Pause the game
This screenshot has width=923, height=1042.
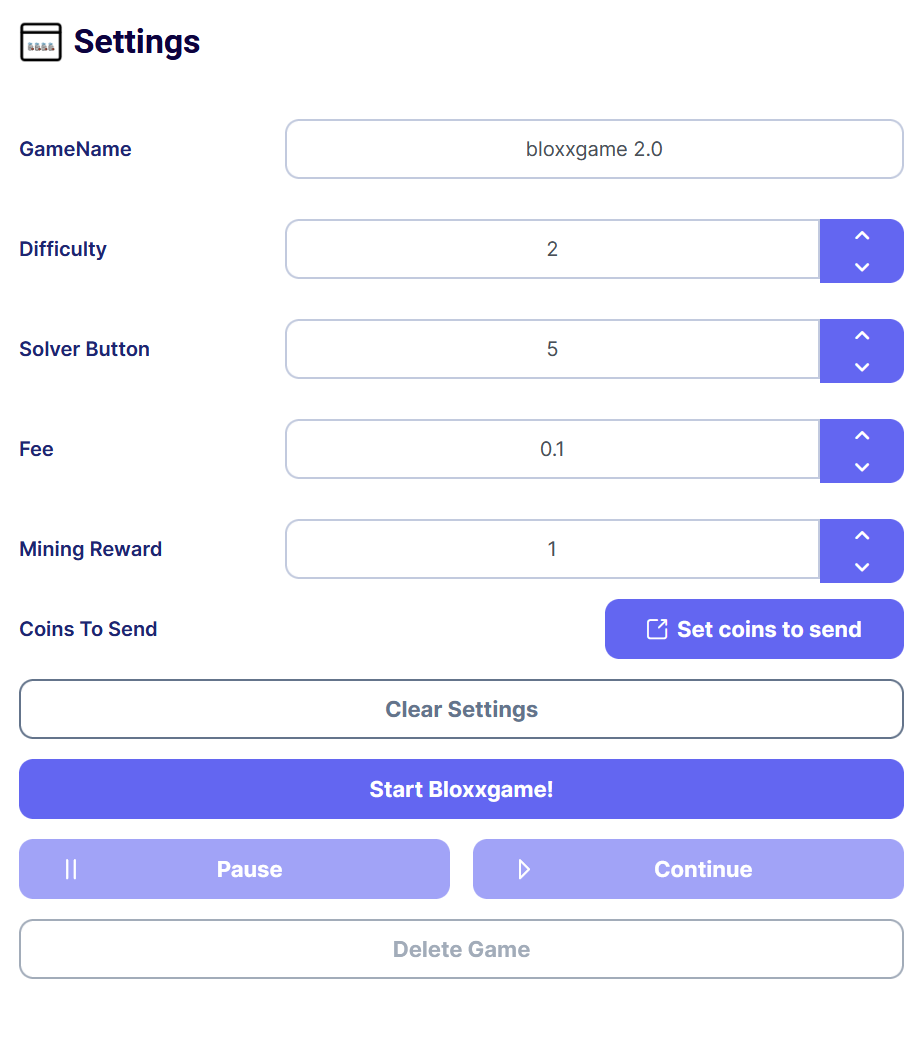[x=235, y=869]
